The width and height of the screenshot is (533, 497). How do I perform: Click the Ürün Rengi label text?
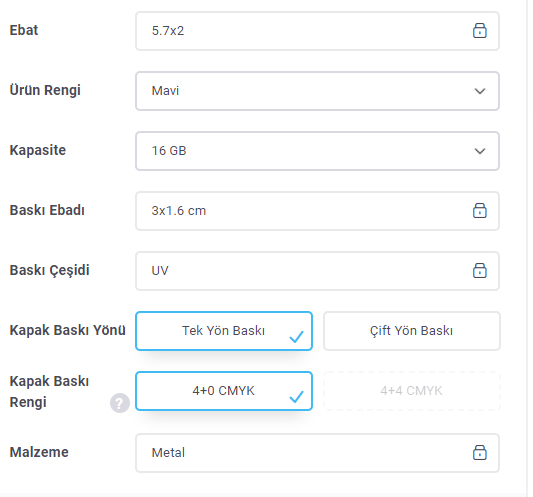click(x=45, y=90)
